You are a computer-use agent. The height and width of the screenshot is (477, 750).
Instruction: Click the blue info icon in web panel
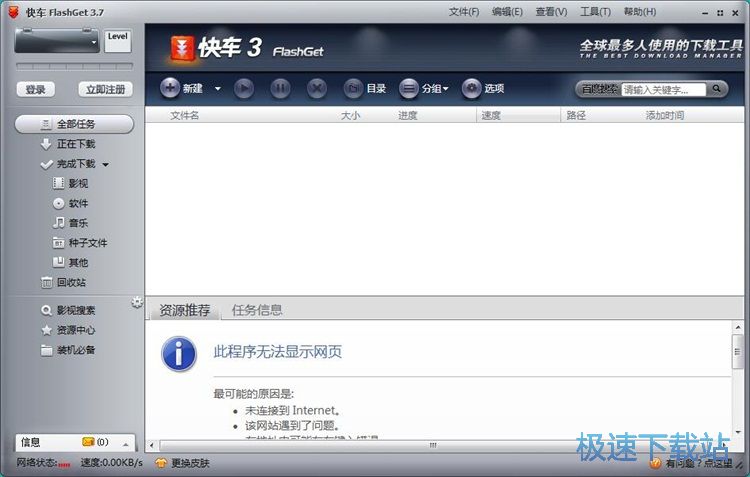(179, 355)
